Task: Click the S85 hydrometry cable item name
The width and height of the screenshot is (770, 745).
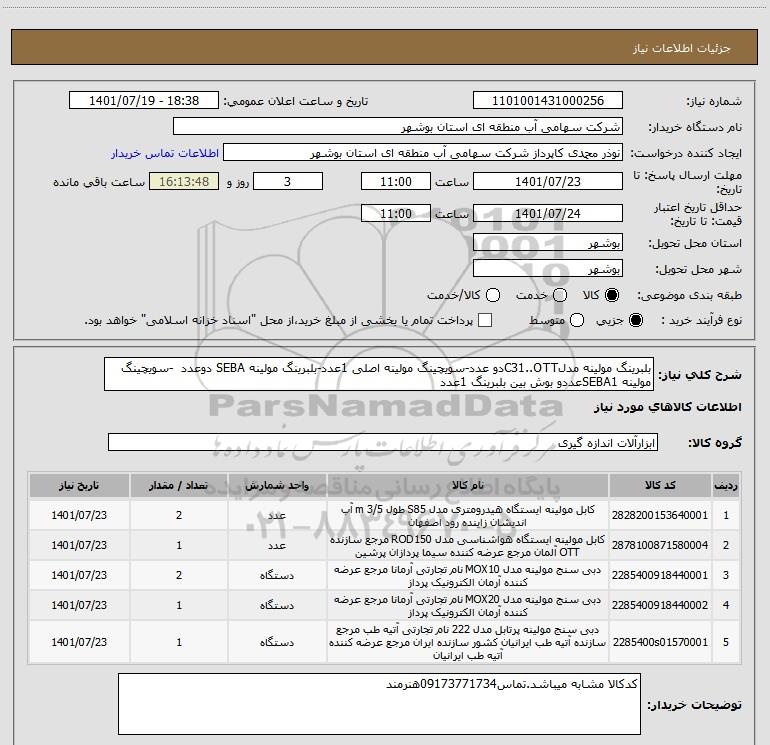Action: point(468,516)
